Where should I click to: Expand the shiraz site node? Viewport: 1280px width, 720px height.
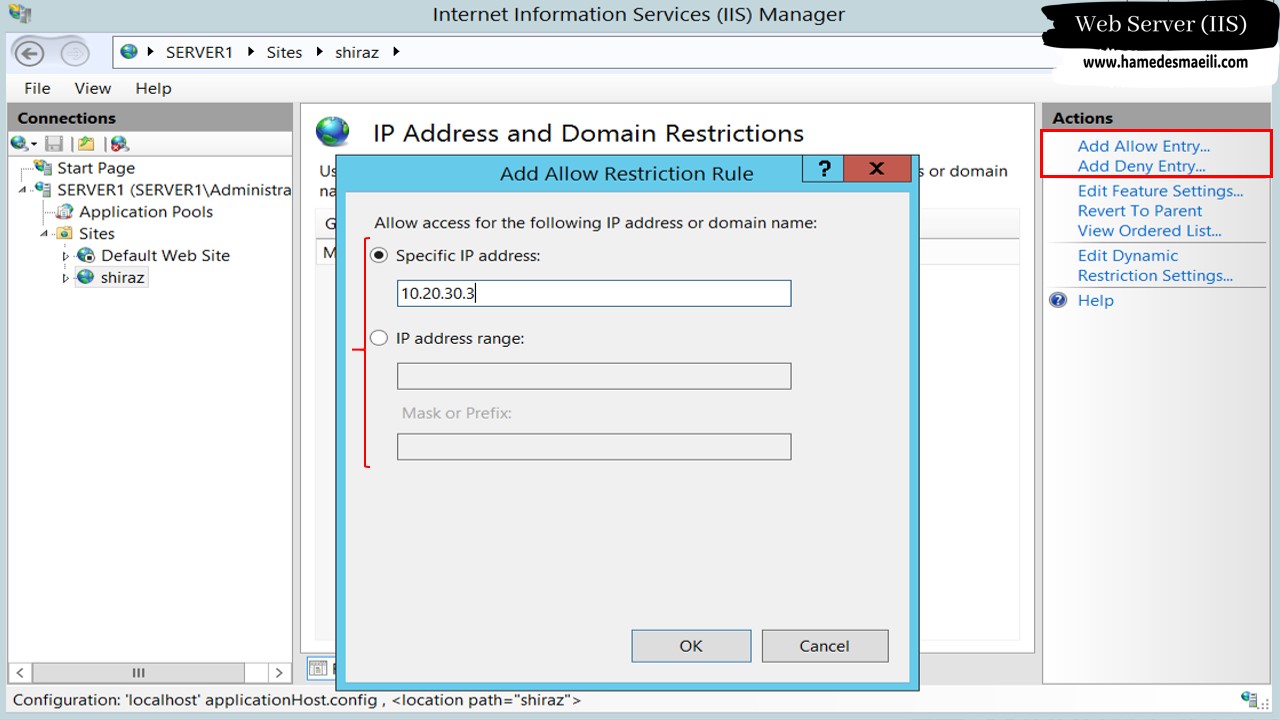point(67,278)
